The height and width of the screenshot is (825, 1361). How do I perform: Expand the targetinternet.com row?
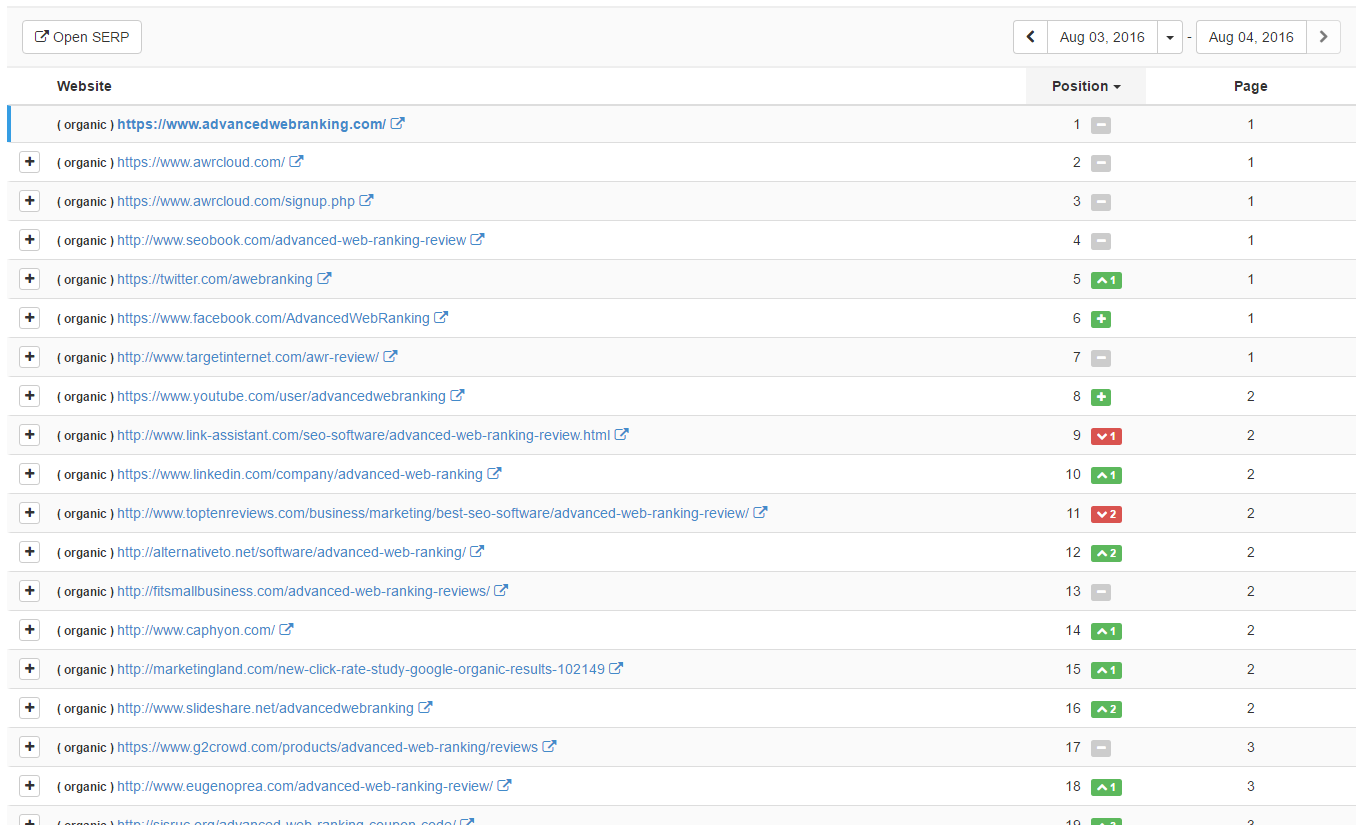29,356
